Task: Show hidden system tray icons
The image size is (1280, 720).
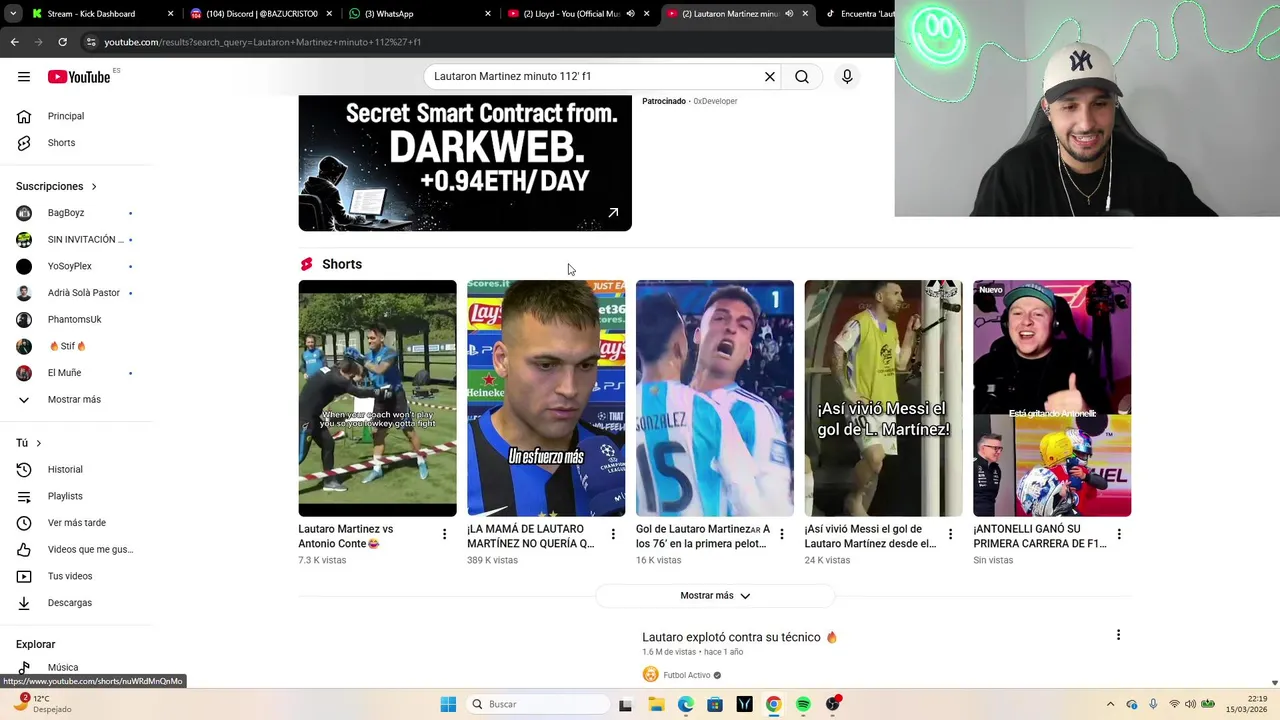Action: (x=1110, y=704)
